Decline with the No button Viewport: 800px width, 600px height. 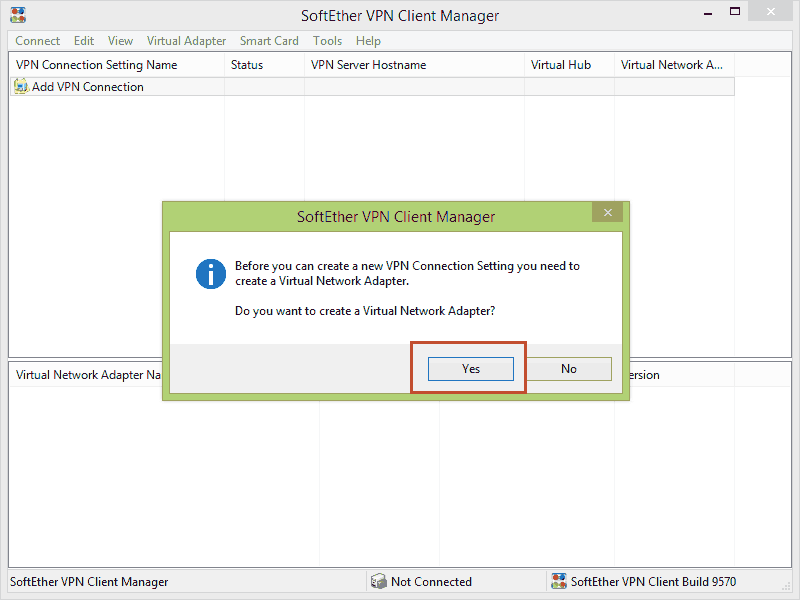point(569,369)
